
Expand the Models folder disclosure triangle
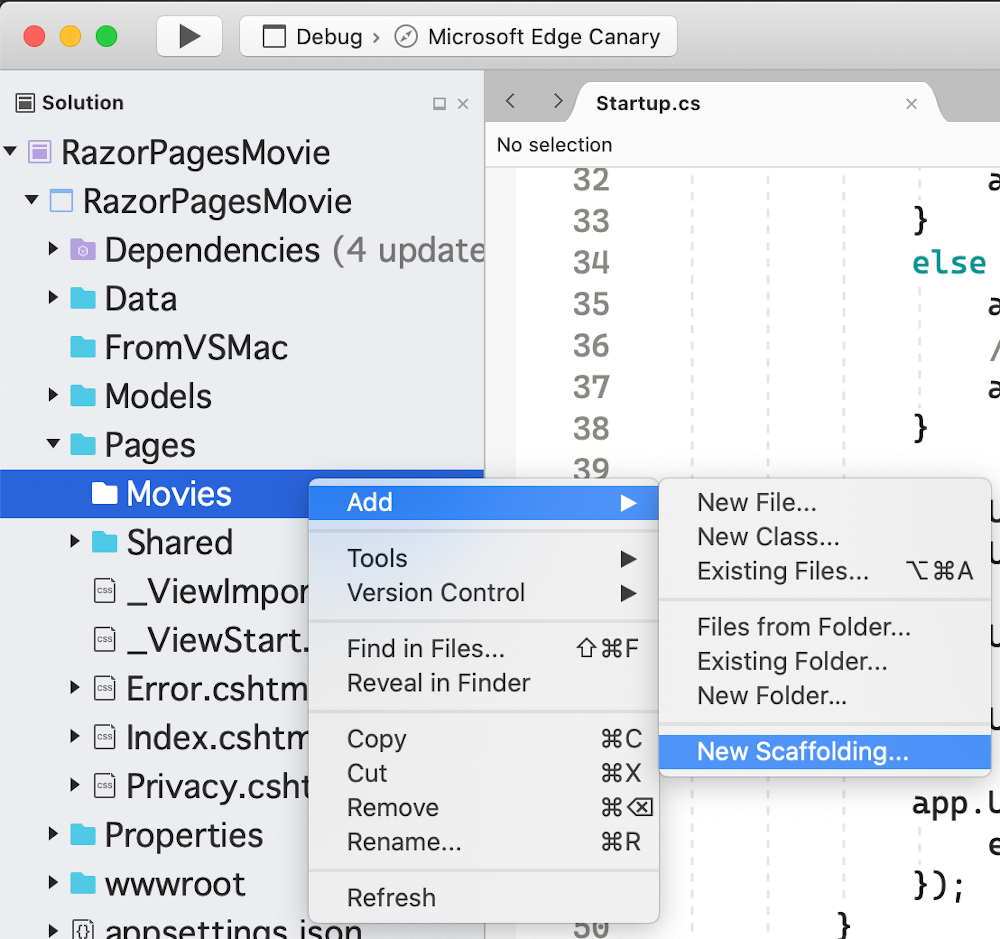(x=52, y=396)
